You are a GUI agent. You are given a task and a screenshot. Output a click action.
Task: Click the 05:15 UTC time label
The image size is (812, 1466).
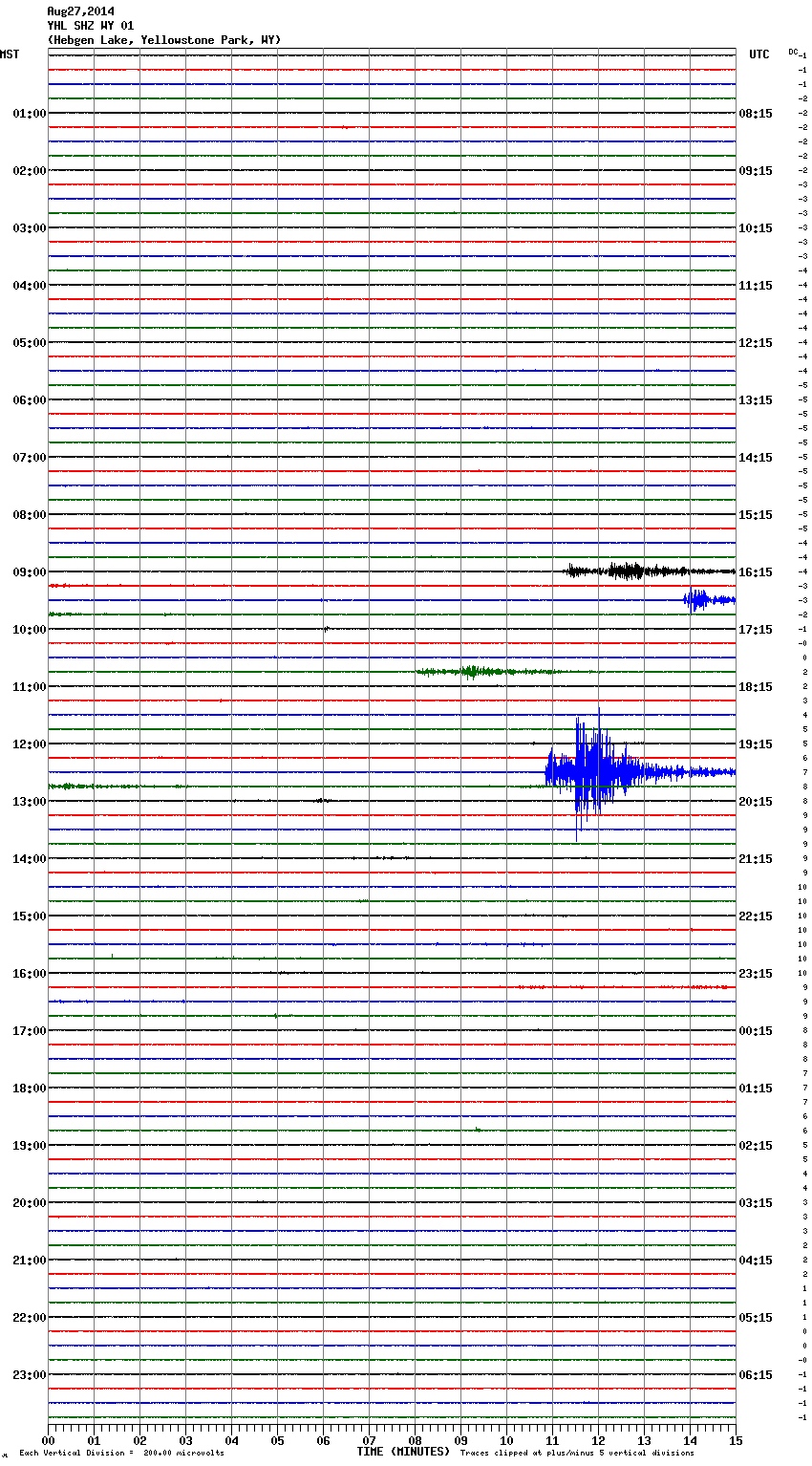coord(756,1318)
